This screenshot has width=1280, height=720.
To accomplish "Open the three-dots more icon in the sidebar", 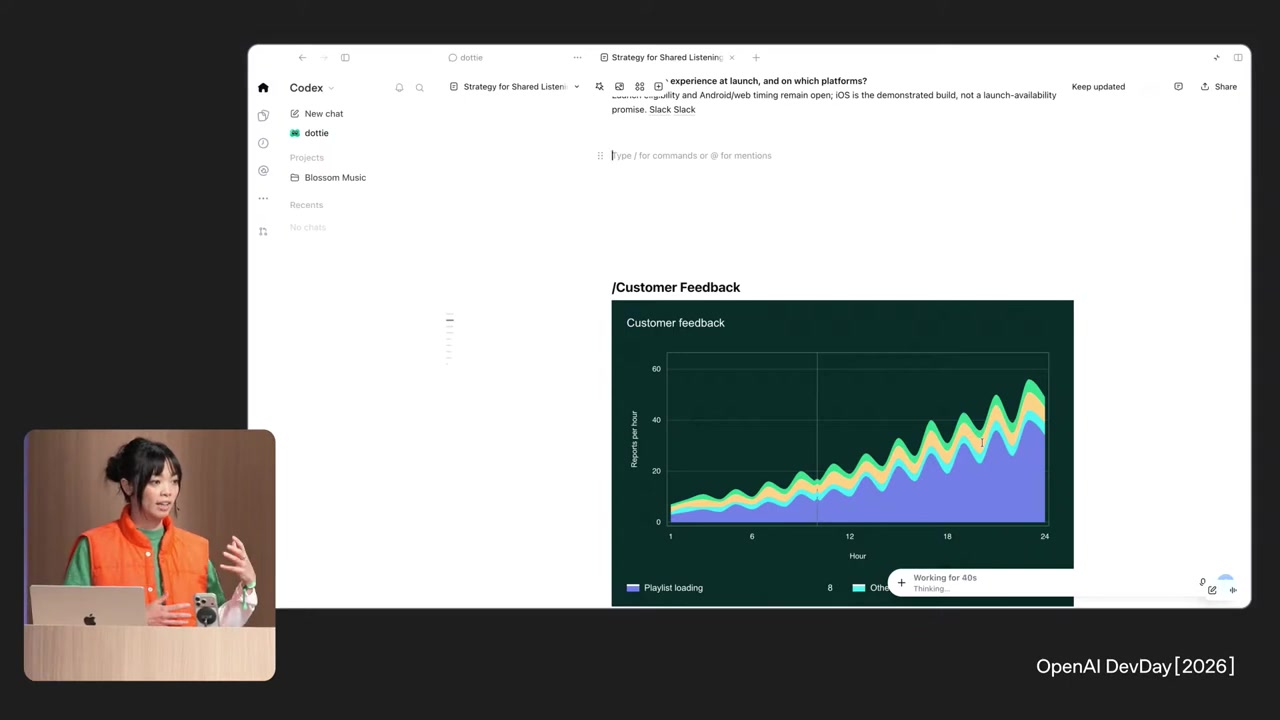I will [x=263, y=198].
